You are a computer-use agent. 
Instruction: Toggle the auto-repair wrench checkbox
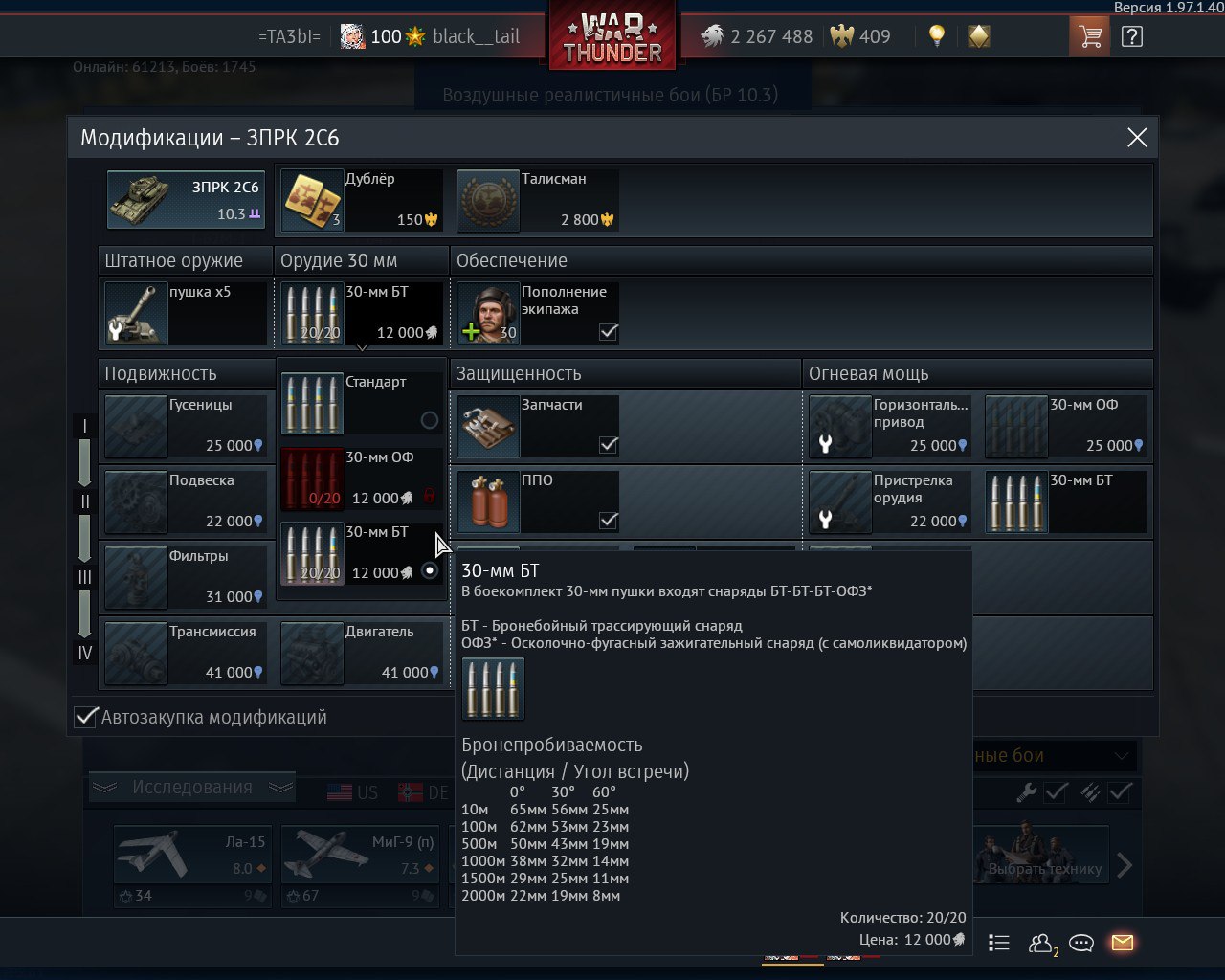[1056, 792]
